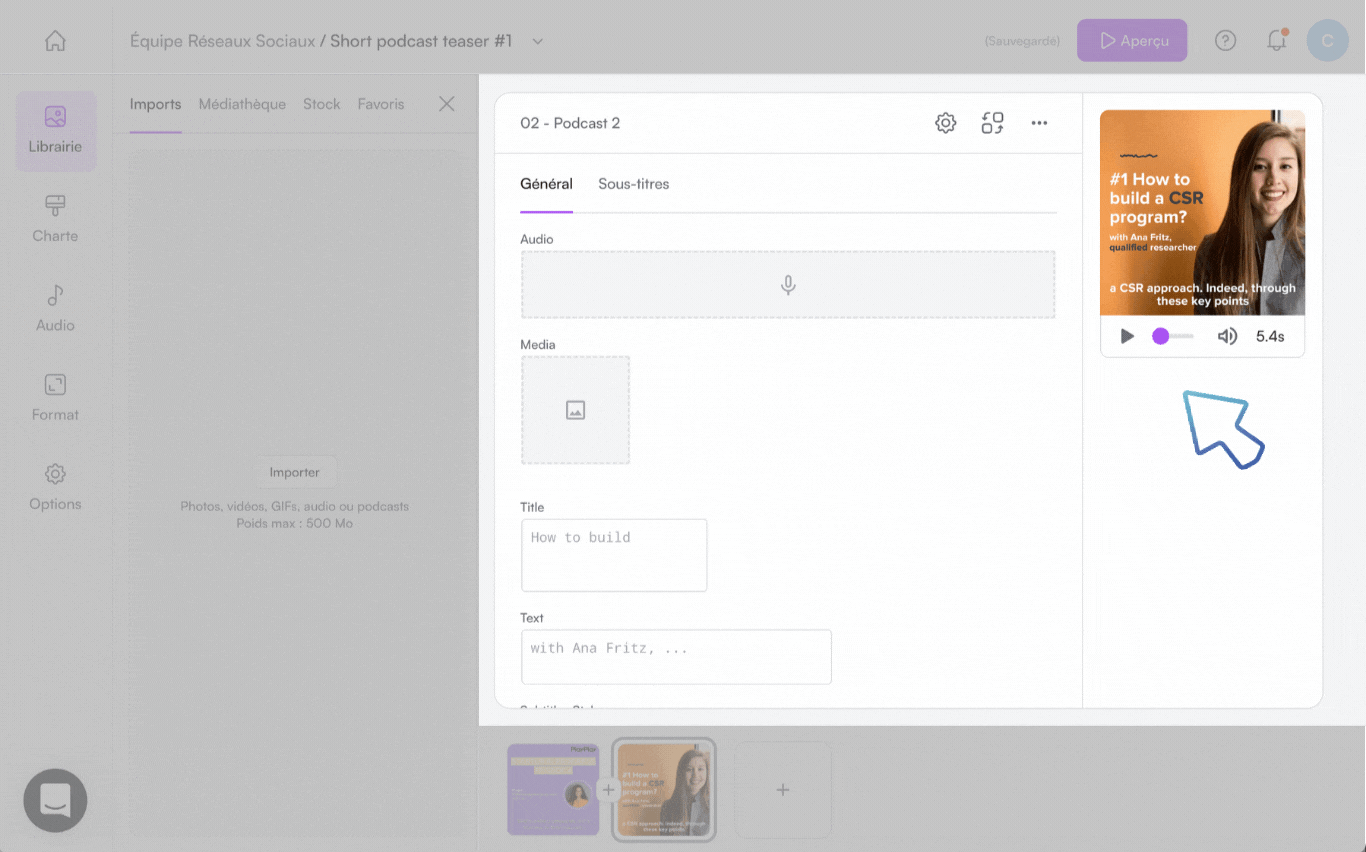Switch to the Sous-titres tab
Screen dimensions: 1366x852
633,184
